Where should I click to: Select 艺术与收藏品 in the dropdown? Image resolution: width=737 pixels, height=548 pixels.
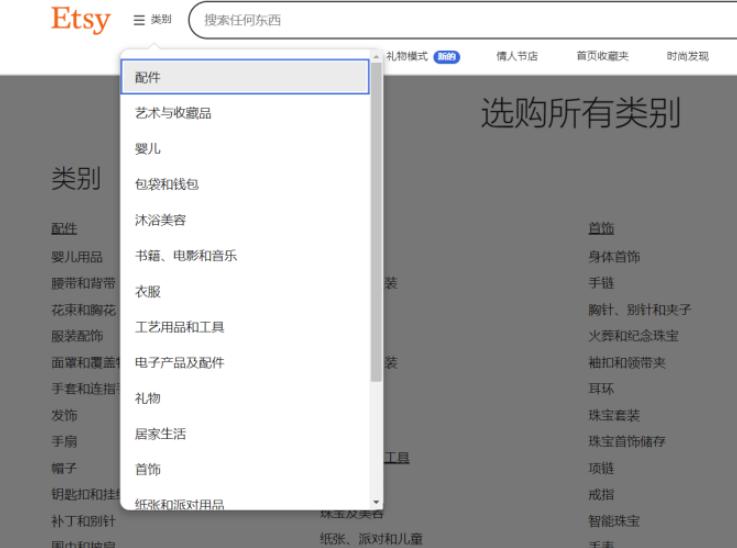(245, 113)
